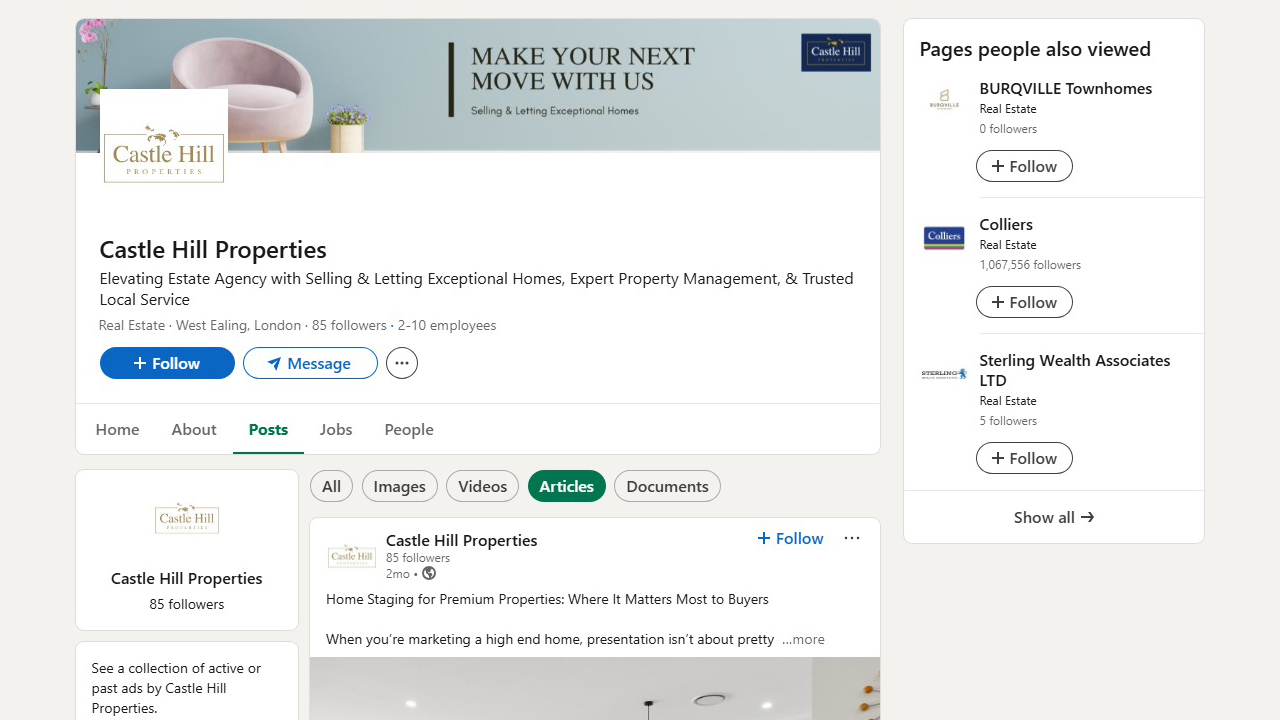
Task: Open Castle Hill Properties logo in header
Action: 164,151
